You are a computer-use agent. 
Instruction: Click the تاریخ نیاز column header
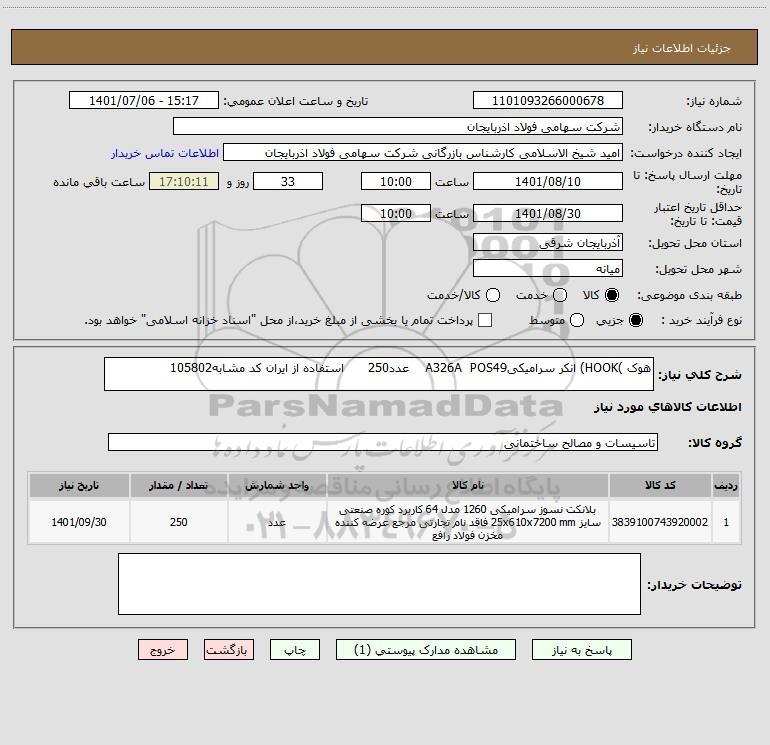(79, 485)
